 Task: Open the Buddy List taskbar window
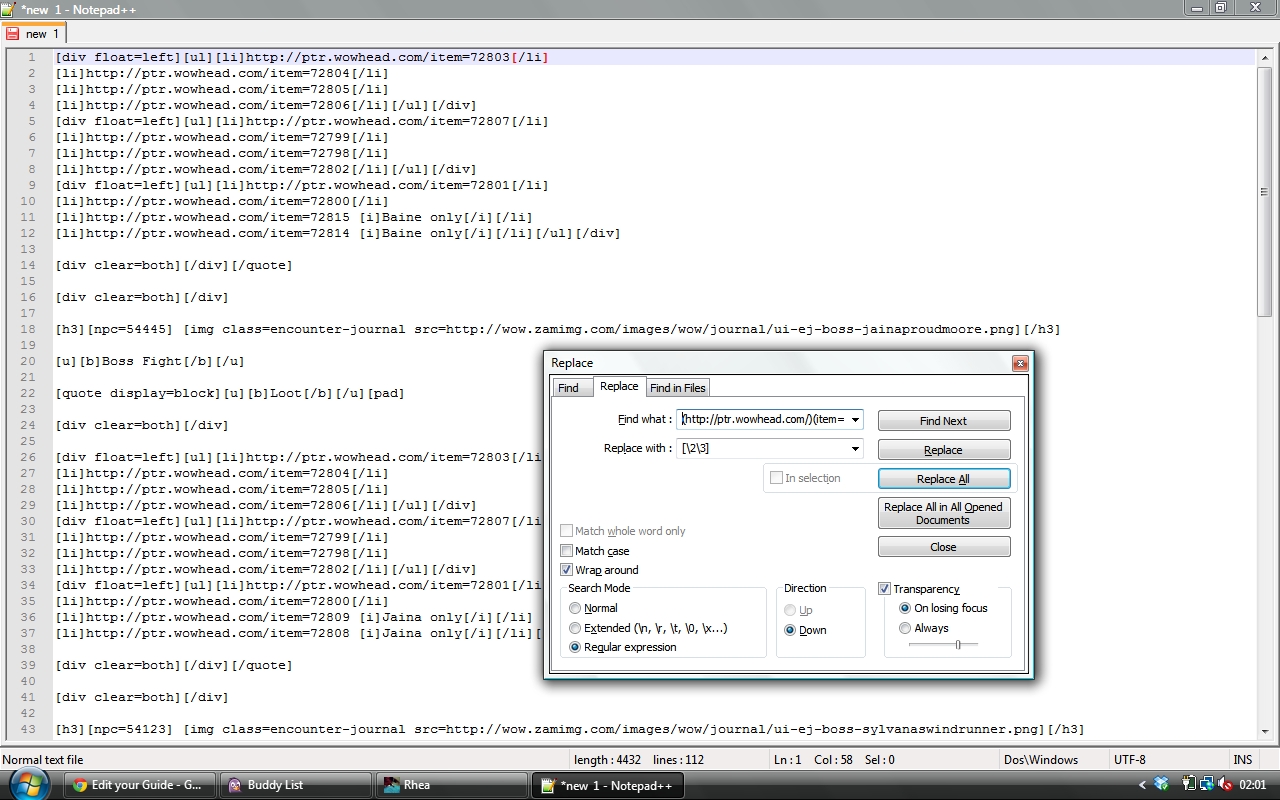293,785
